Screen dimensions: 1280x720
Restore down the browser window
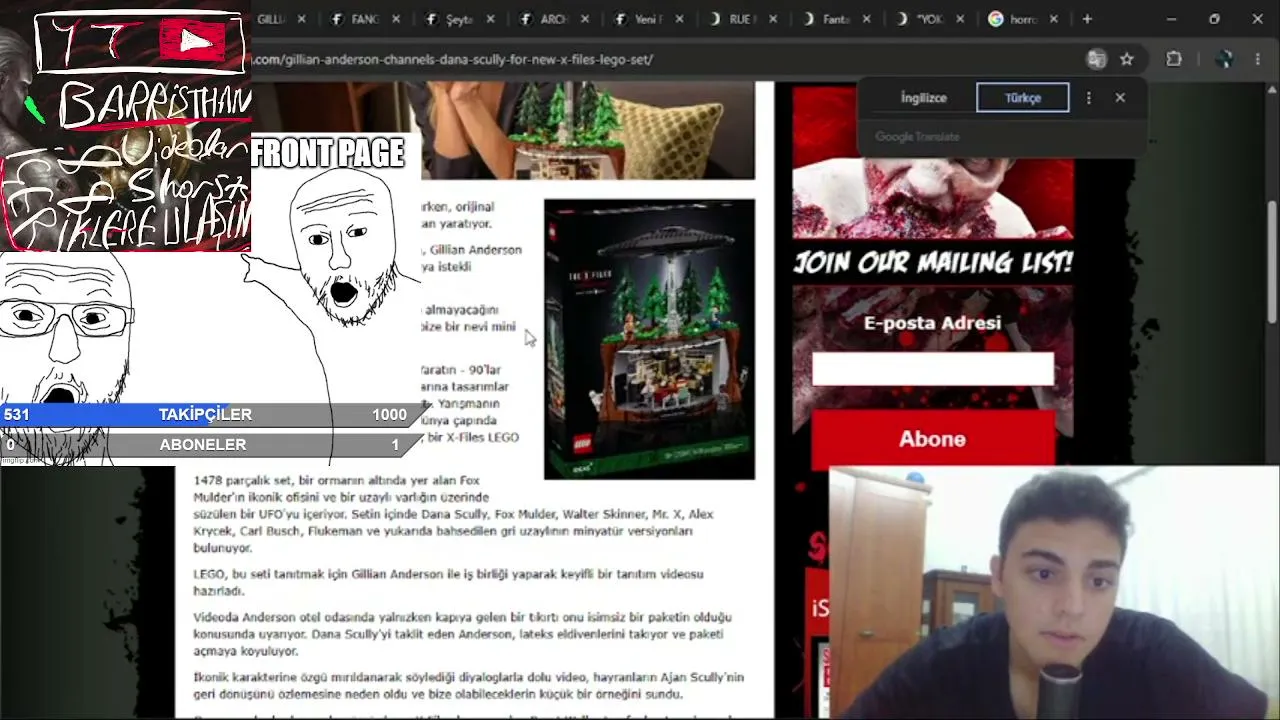pyautogui.click(x=1214, y=19)
